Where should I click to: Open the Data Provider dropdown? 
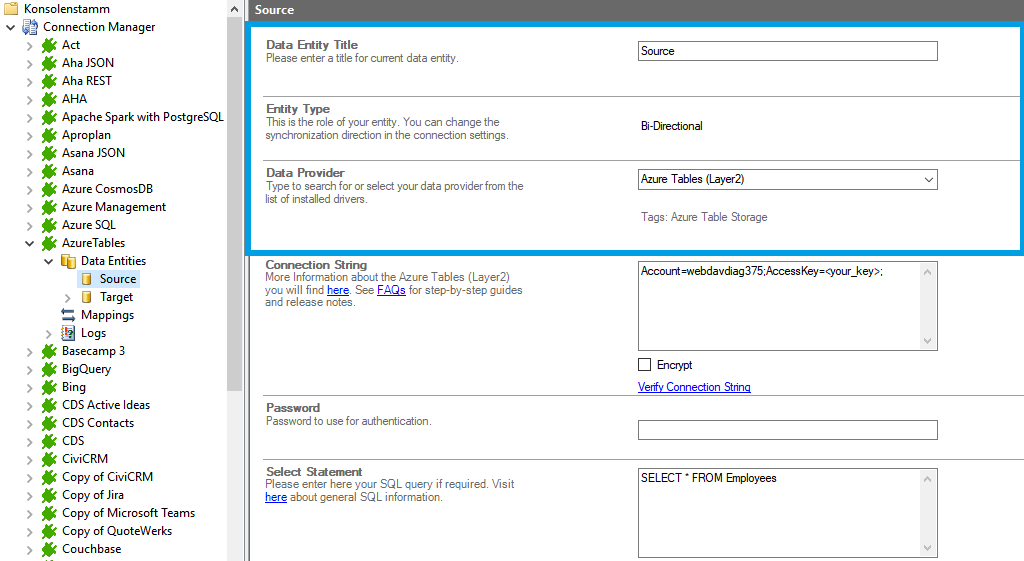coord(928,180)
